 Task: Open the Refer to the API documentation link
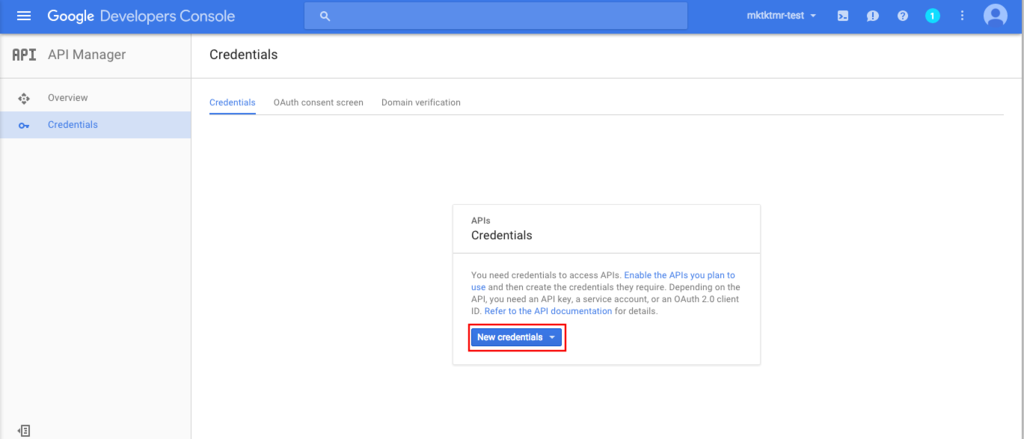click(x=548, y=311)
